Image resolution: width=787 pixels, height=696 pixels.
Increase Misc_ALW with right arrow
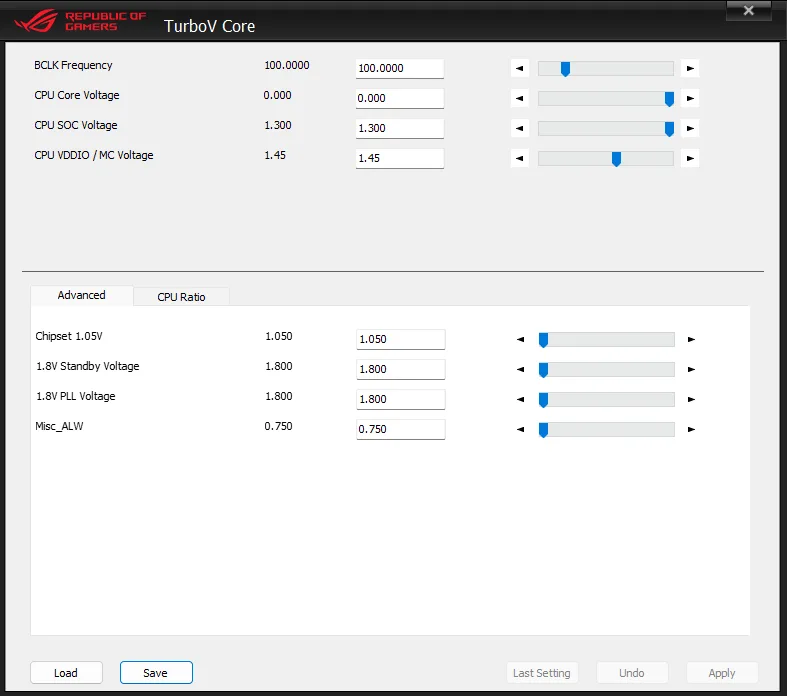point(691,430)
